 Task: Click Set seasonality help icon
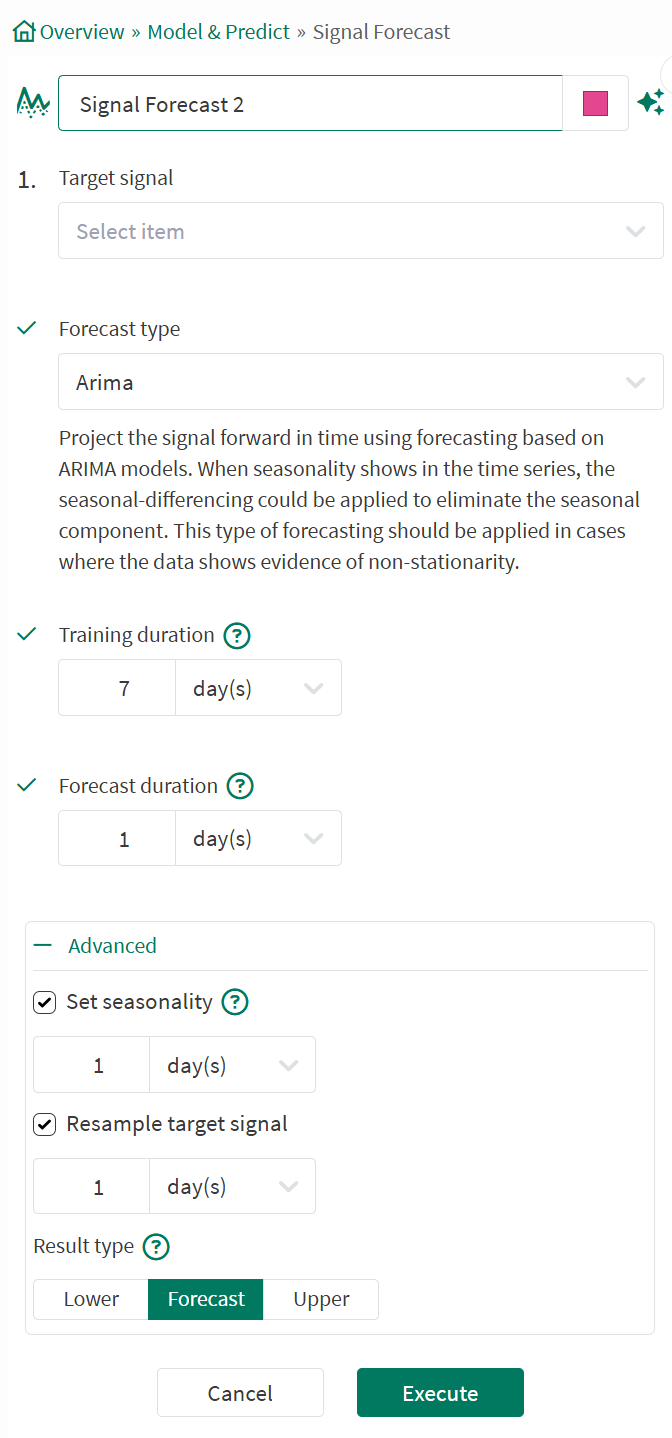click(234, 1002)
